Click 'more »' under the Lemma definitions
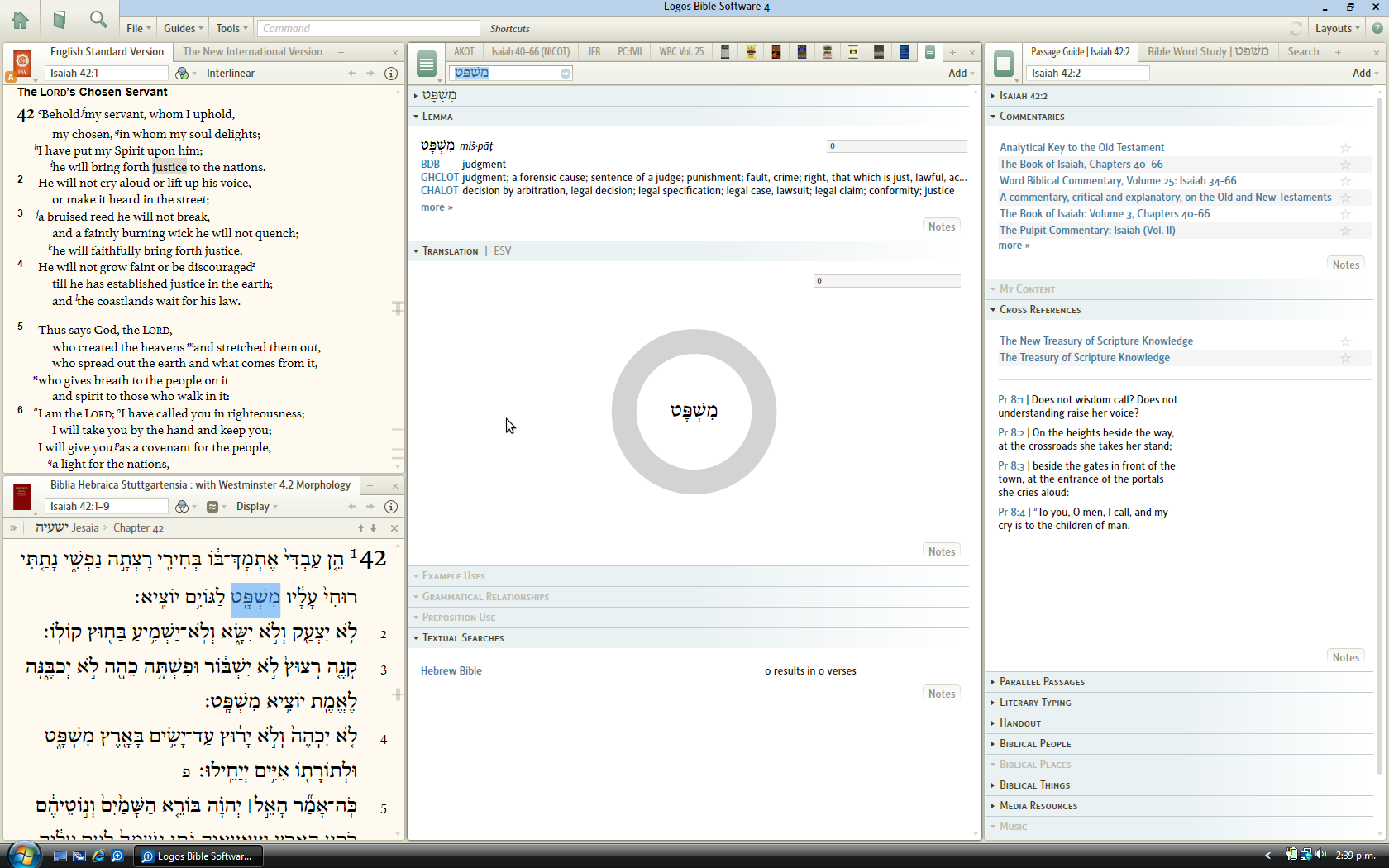 (437, 207)
